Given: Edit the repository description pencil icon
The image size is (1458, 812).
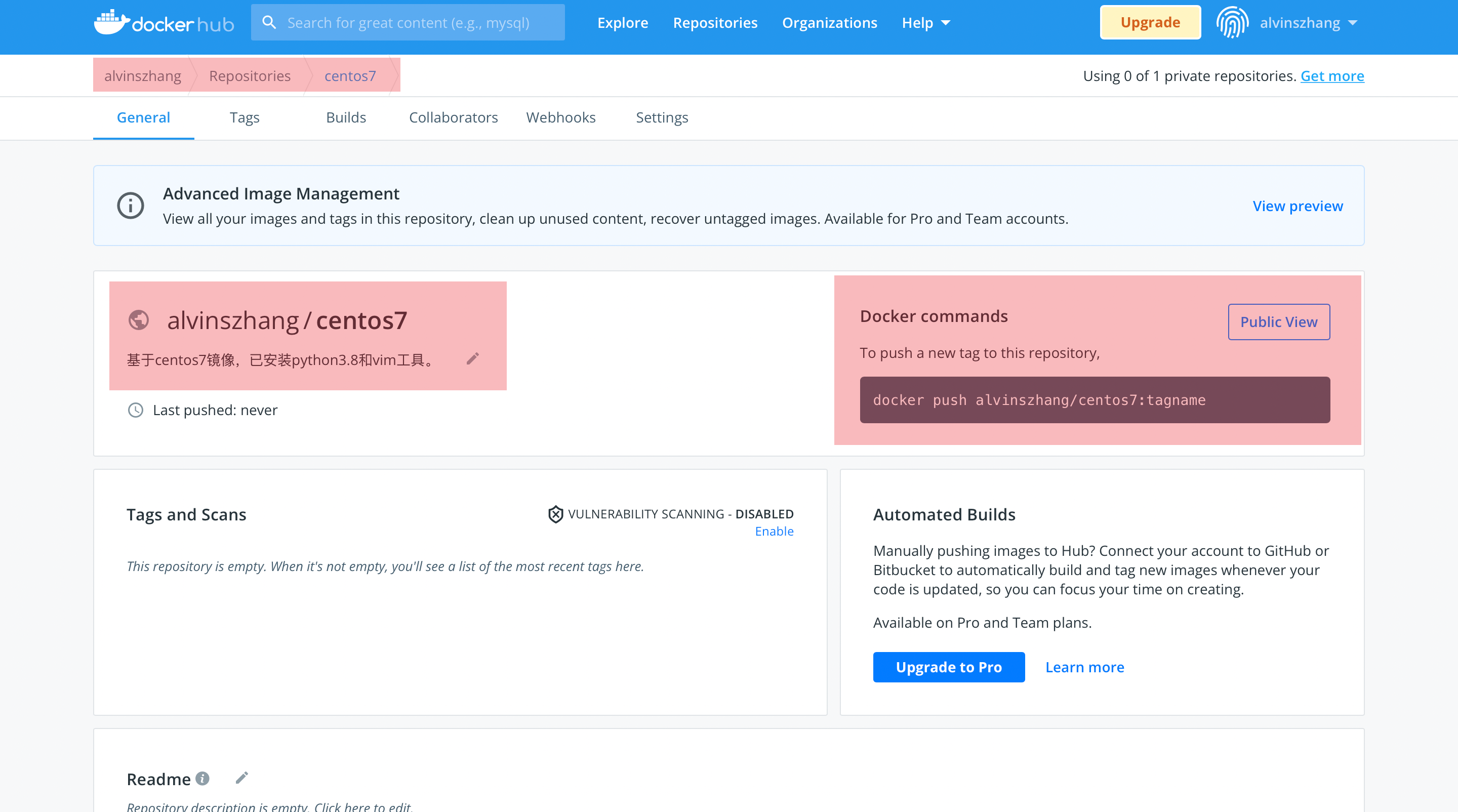Looking at the screenshot, I should click(473, 359).
